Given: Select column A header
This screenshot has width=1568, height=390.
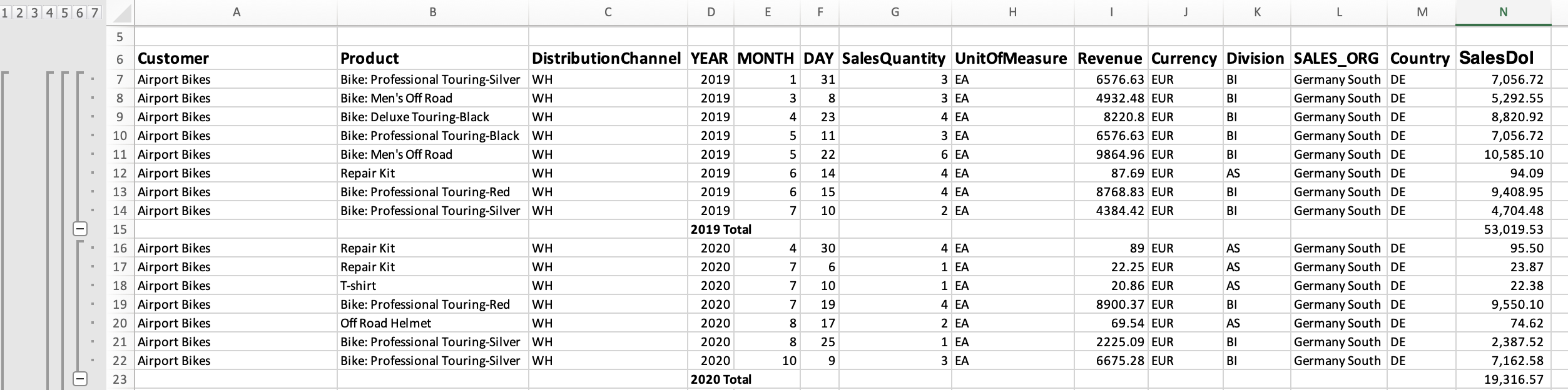Looking at the screenshot, I should point(236,12).
